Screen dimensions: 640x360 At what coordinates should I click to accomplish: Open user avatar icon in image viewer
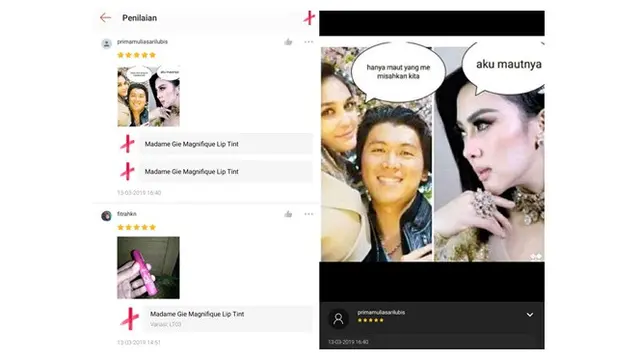tap(338, 319)
